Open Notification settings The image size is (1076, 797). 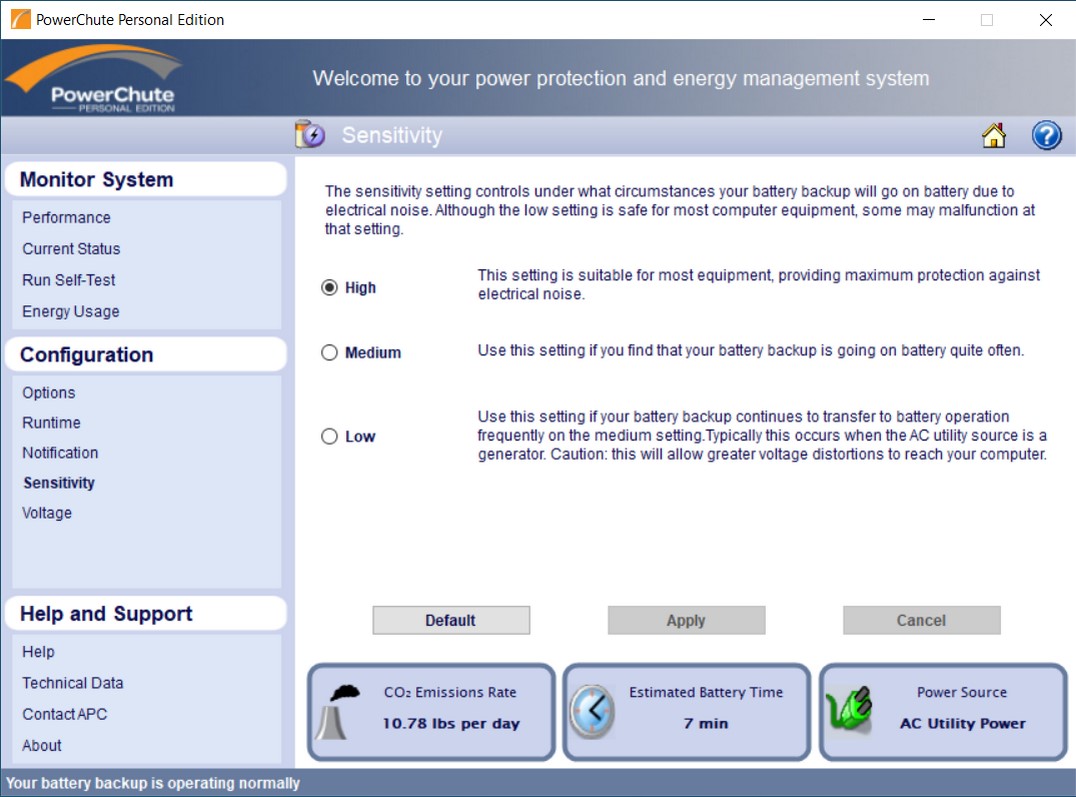coord(60,453)
